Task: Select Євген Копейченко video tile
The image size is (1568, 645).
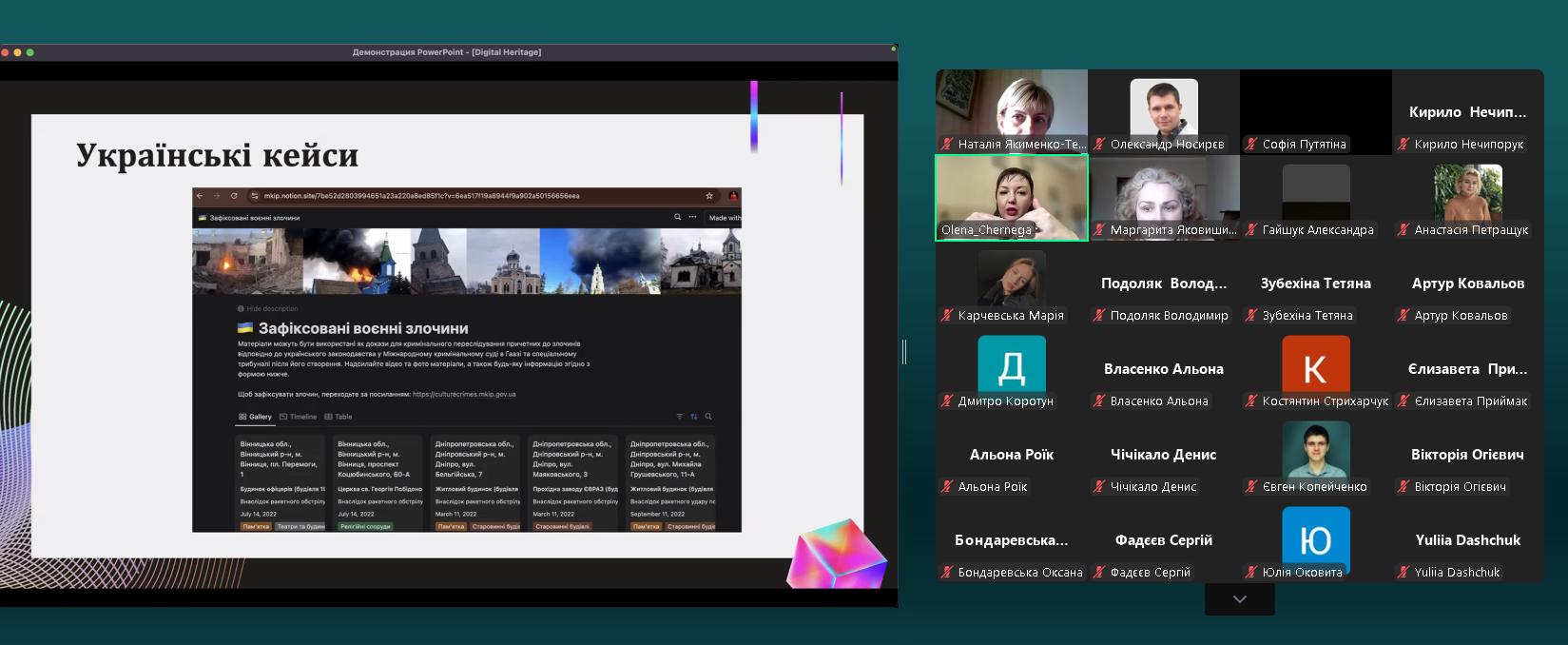Action: point(1316,455)
